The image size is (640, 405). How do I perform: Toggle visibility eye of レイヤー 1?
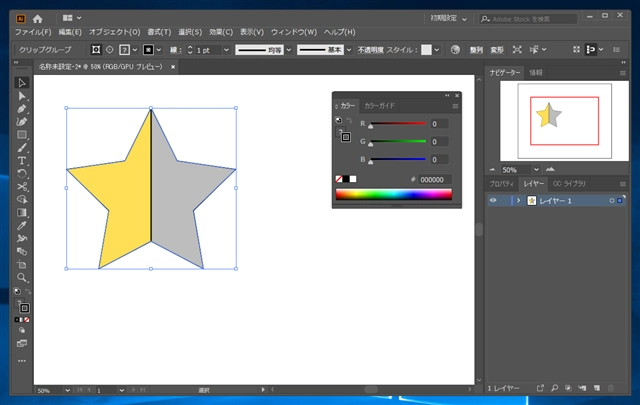click(x=493, y=200)
